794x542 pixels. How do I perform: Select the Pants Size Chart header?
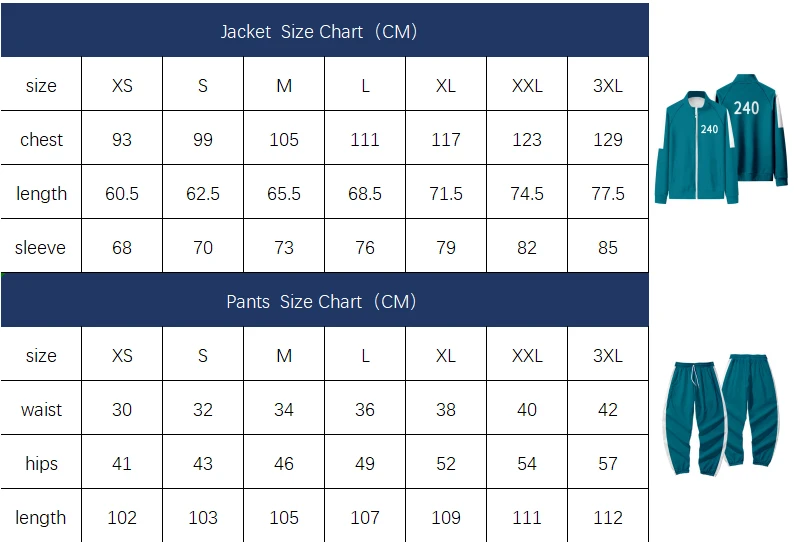(321, 302)
